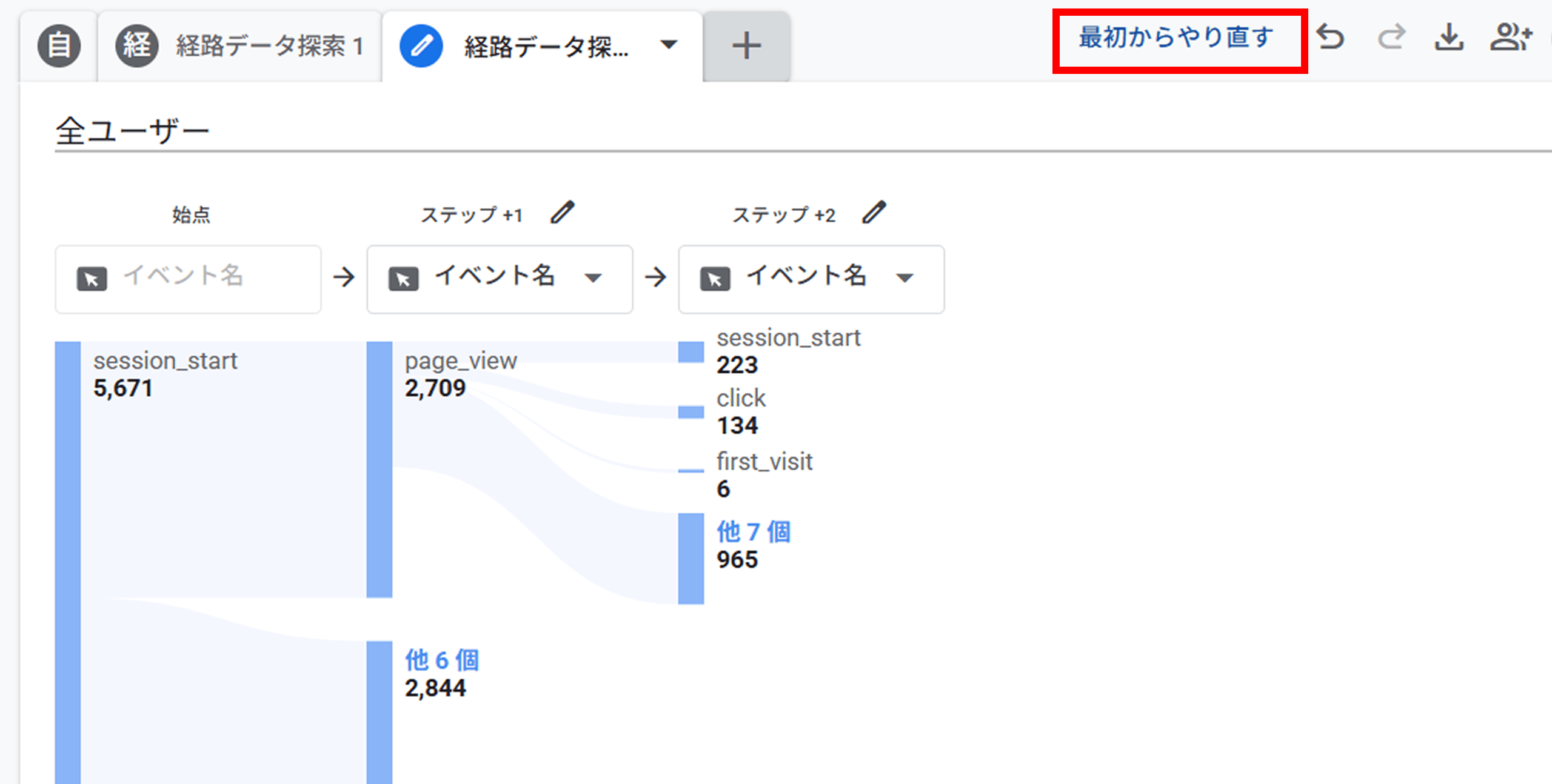Click the 始点 イベント名 field
The width and height of the screenshot is (1552, 784).
pyautogui.click(x=188, y=279)
